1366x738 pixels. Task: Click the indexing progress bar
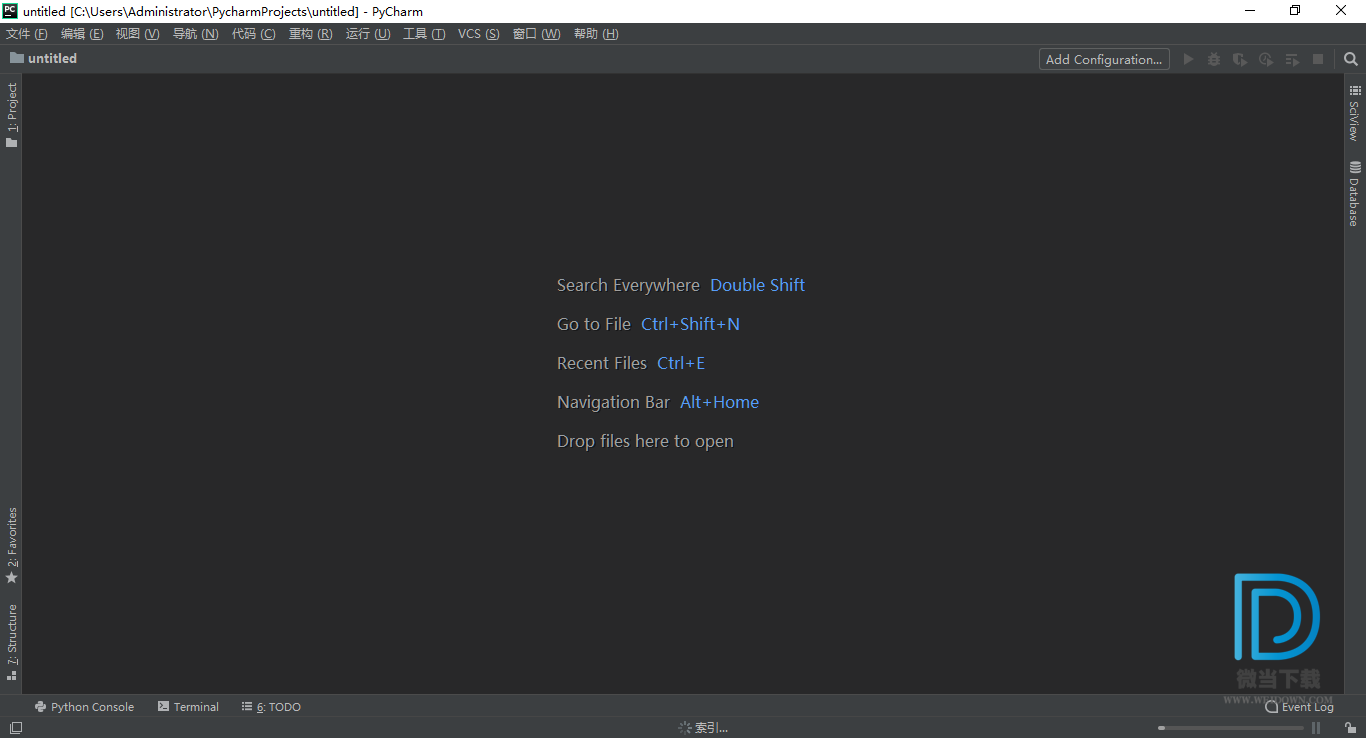pyautogui.click(x=1231, y=728)
